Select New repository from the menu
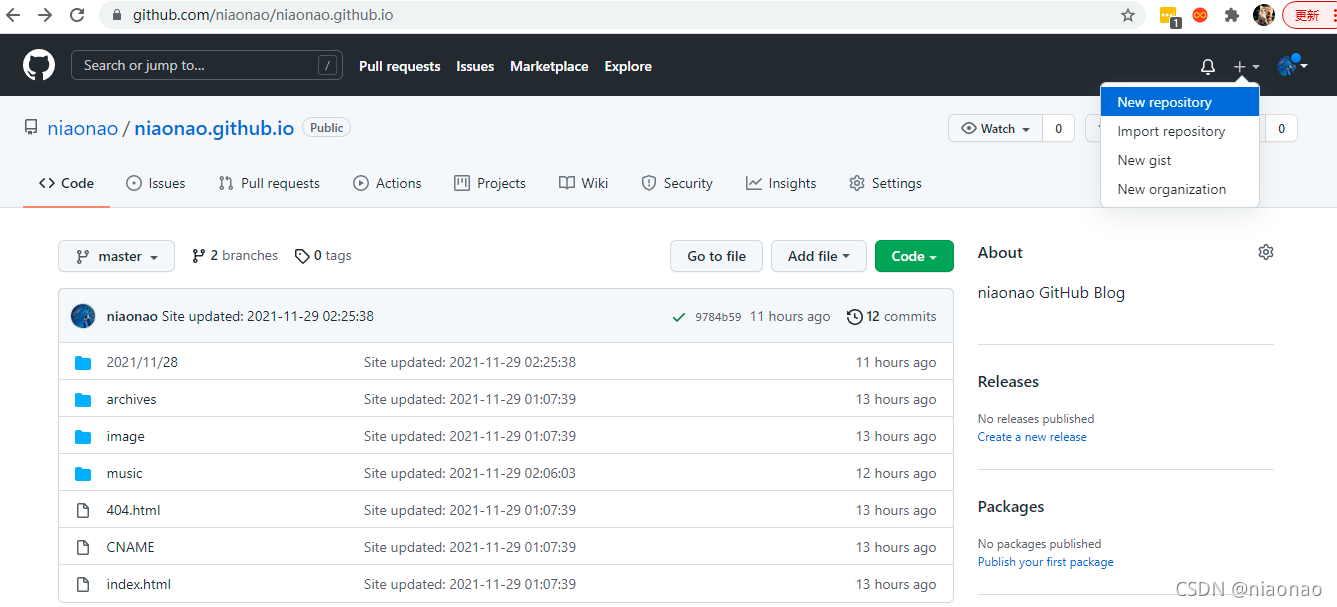The width and height of the screenshot is (1337, 607). 1180,102
